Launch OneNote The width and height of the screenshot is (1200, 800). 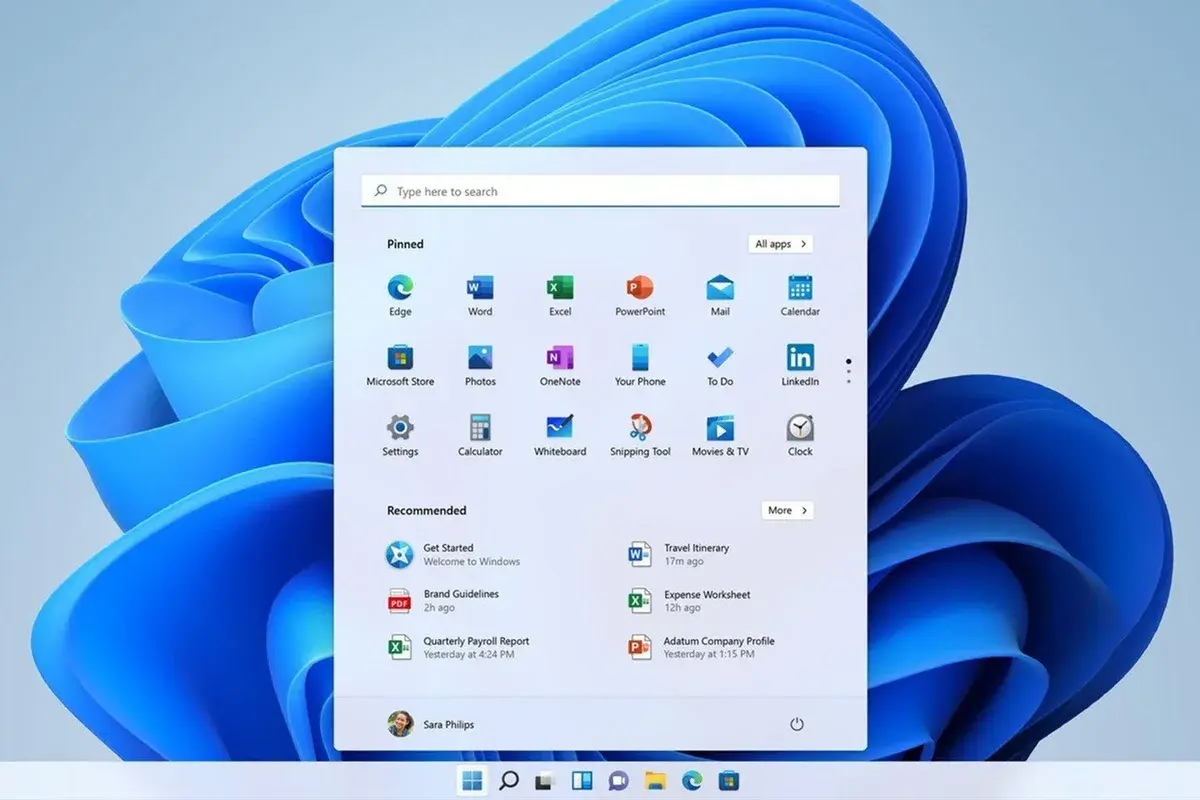(x=560, y=366)
